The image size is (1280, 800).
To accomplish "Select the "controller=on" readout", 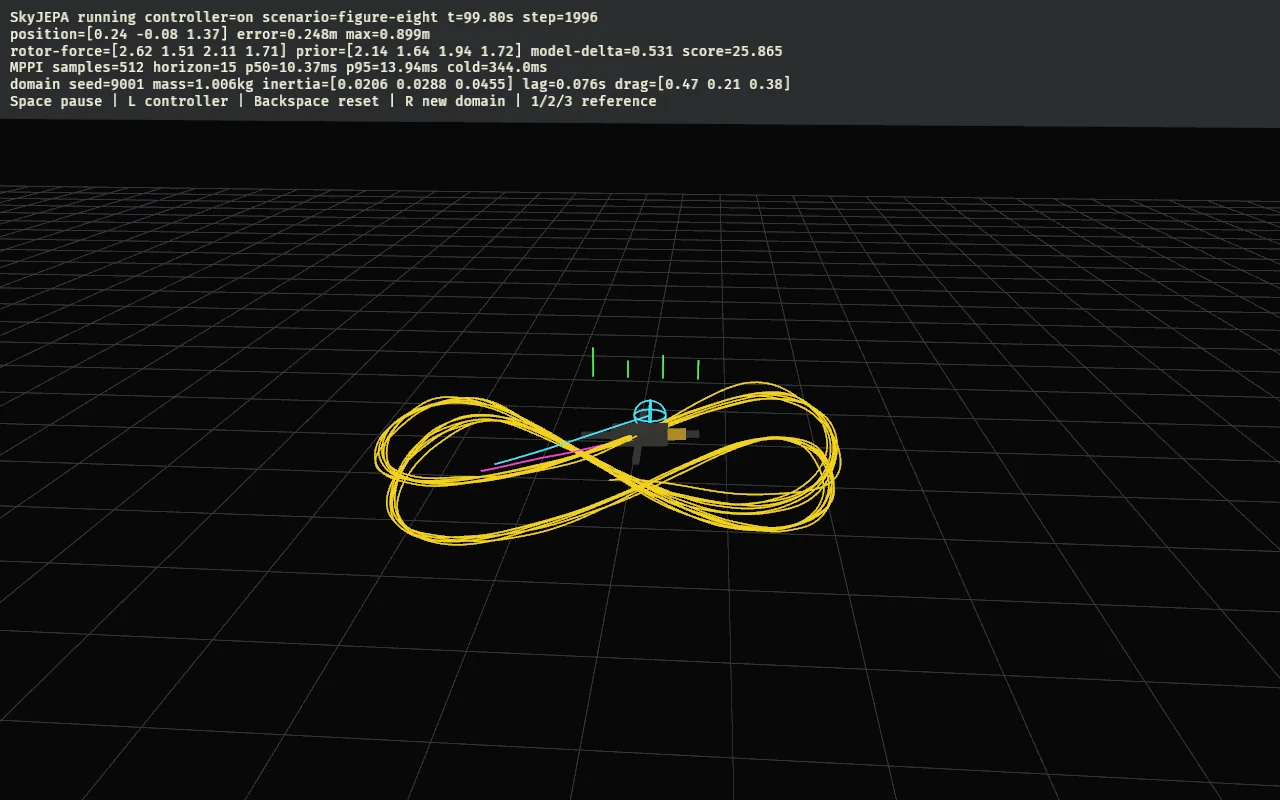I will pos(199,17).
